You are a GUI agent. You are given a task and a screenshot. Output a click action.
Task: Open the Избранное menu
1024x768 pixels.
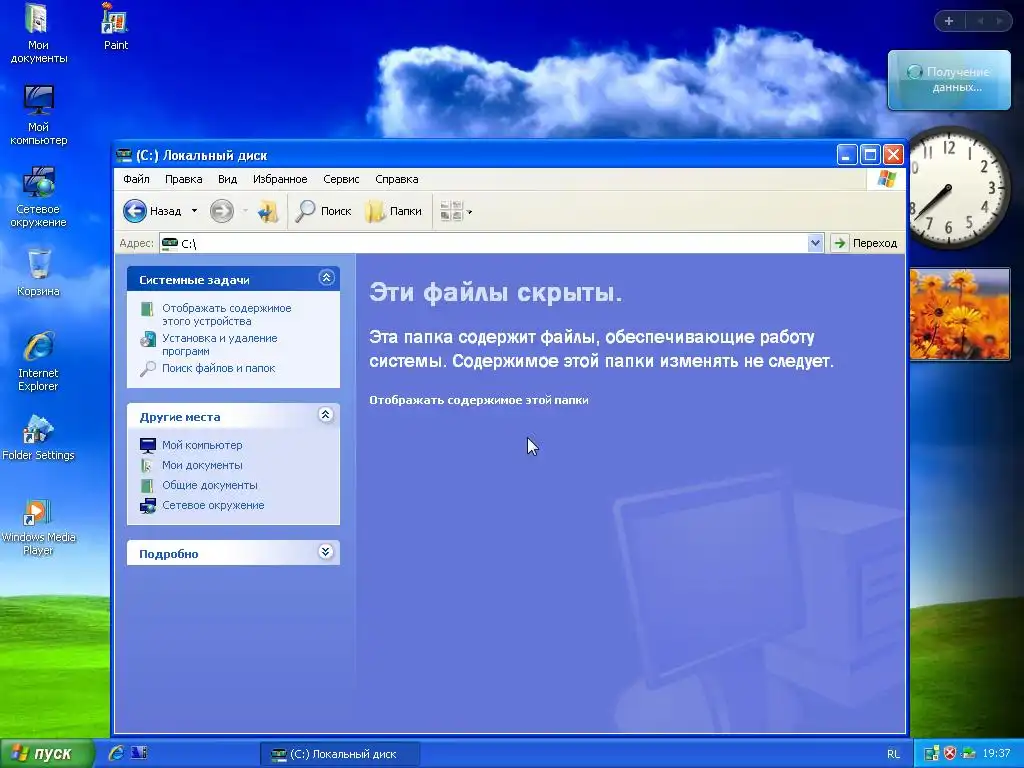point(280,179)
